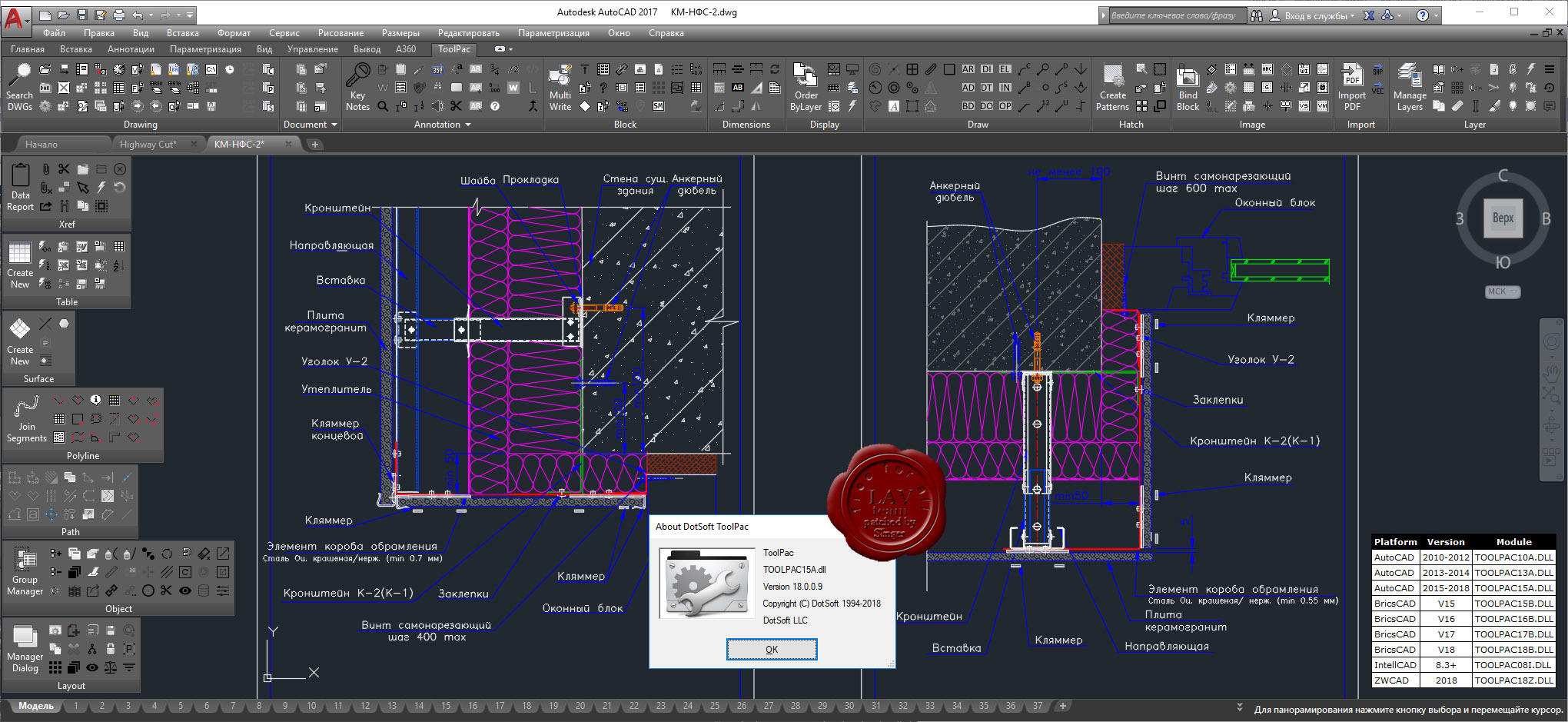Click the SHP import icon
Image resolution: width=1568 pixels, height=722 pixels.
1377,70
